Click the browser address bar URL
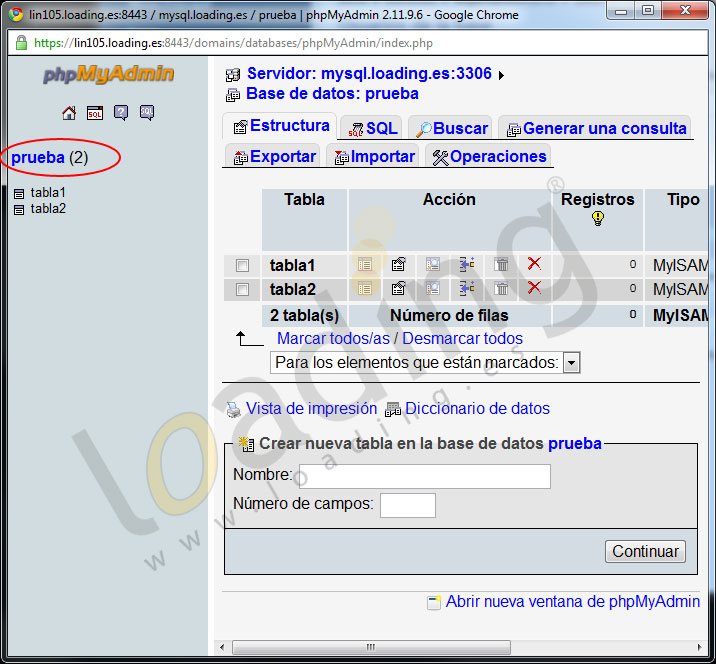Image resolution: width=716 pixels, height=664 pixels. 233,43
